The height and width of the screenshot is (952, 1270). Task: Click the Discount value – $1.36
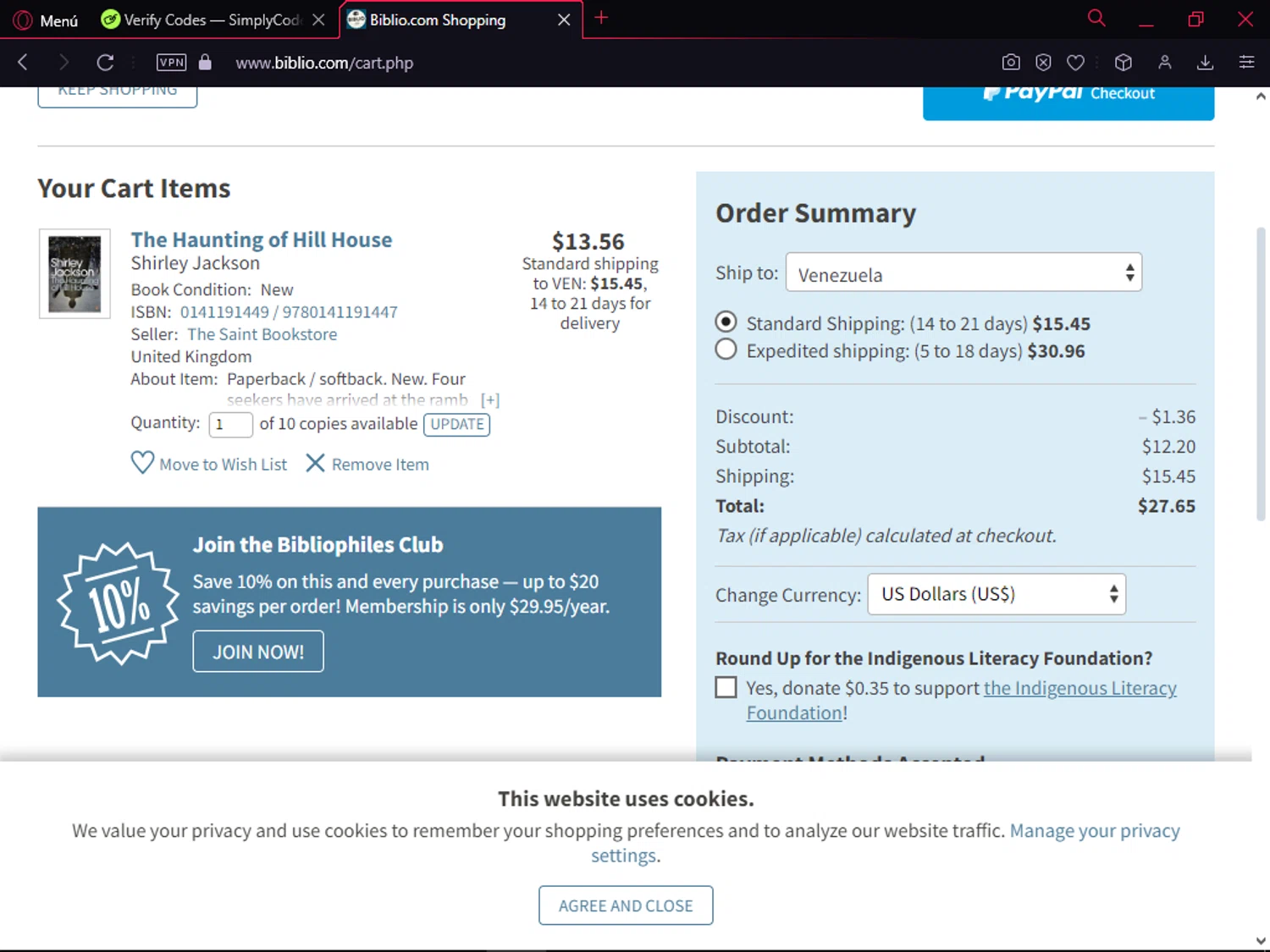coord(1167,417)
